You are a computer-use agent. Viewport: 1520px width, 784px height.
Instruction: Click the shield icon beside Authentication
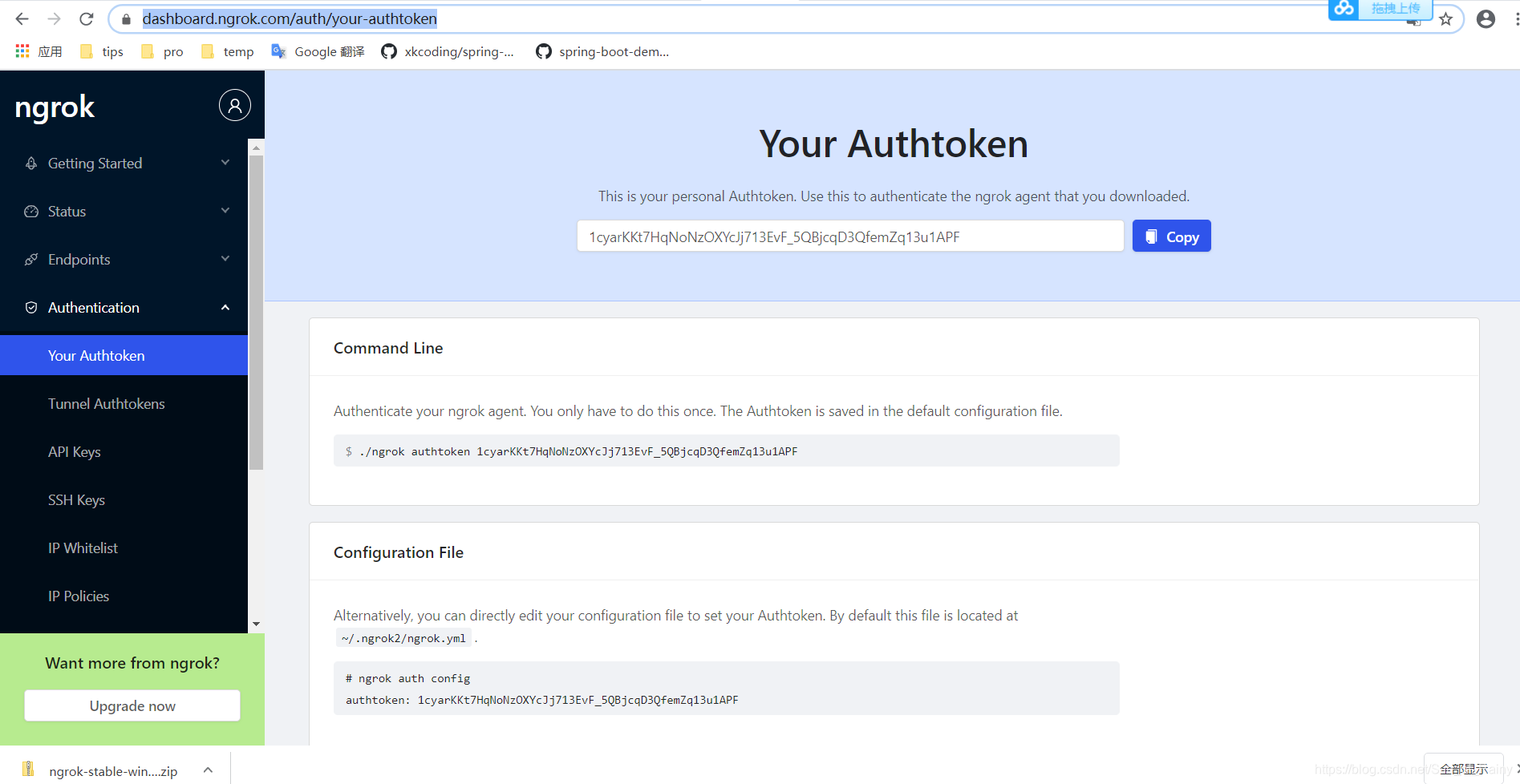pyautogui.click(x=31, y=308)
